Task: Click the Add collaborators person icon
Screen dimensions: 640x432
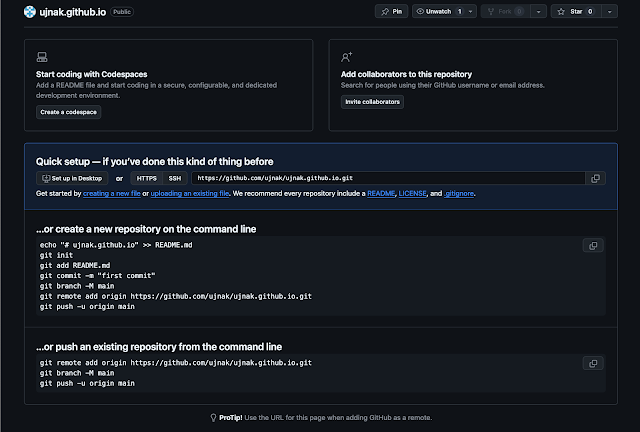Action: click(x=347, y=58)
